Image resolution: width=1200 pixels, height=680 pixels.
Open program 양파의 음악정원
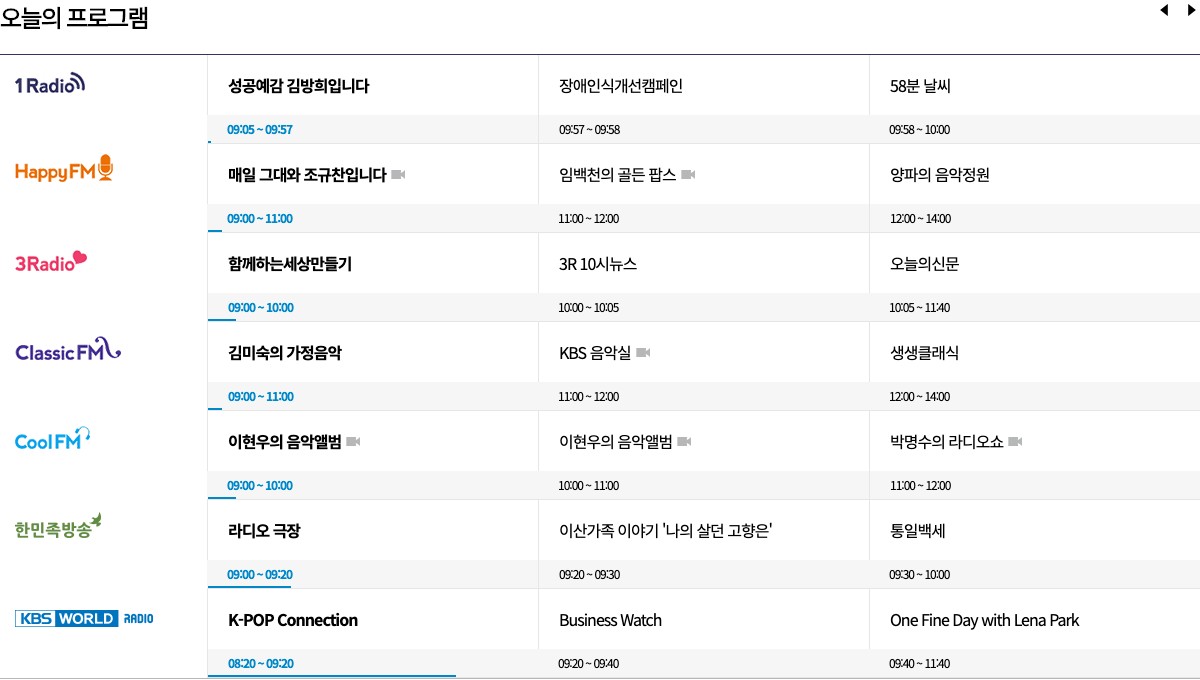[940, 175]
